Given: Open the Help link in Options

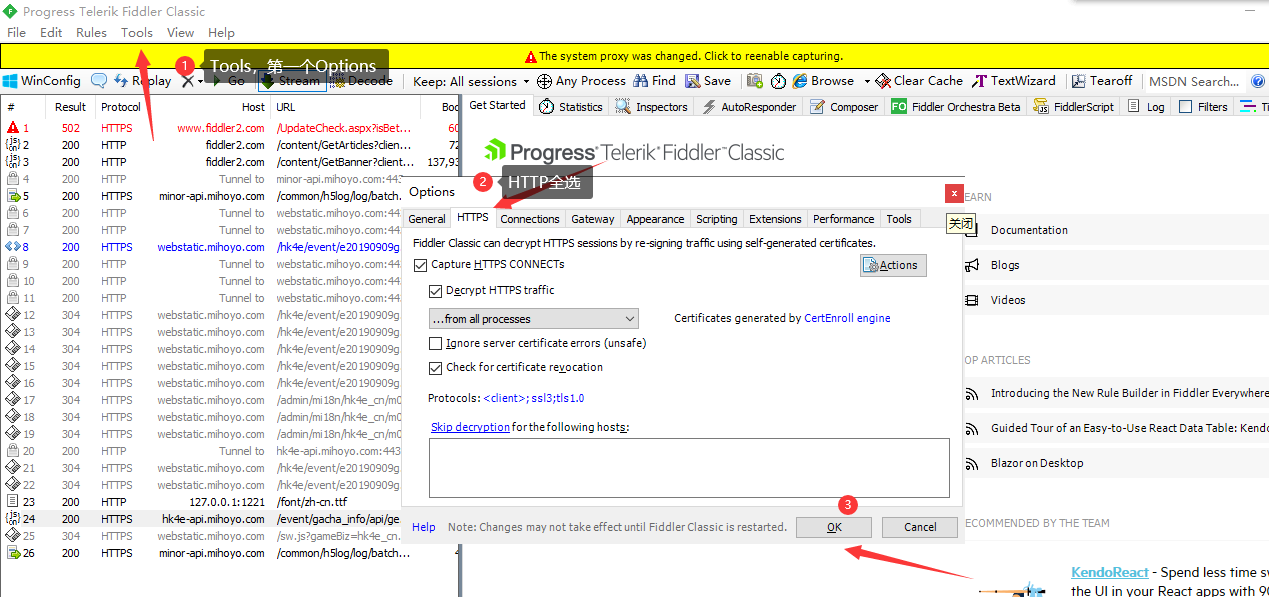Looking at the screenshot, I should (424, 527).
